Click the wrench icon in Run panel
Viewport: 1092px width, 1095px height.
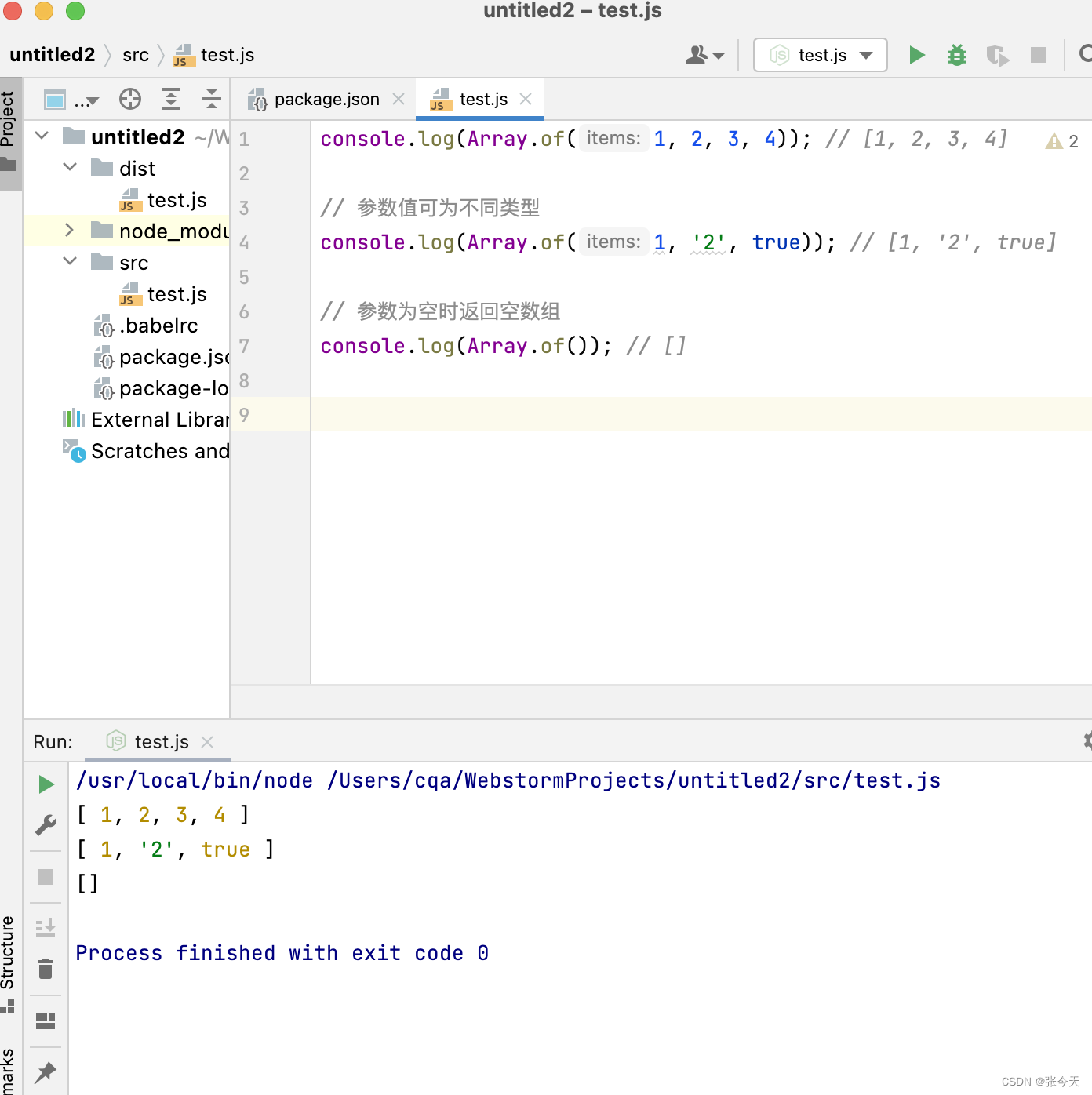(x=45, y=825)
